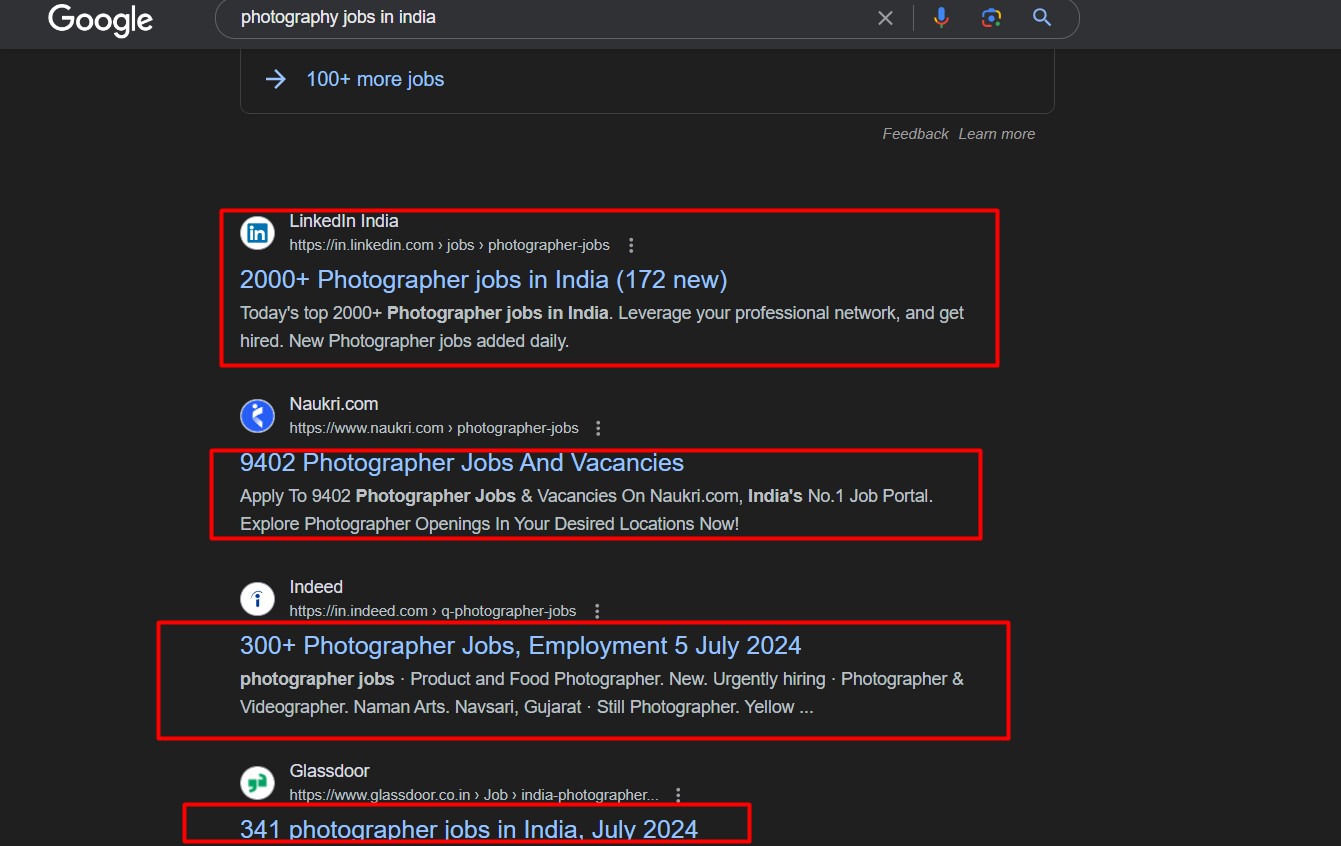Click the LinkedIn favicon
Viewport: 1341px width, 846px height.
pyautogui.click(x=257, y=233)
